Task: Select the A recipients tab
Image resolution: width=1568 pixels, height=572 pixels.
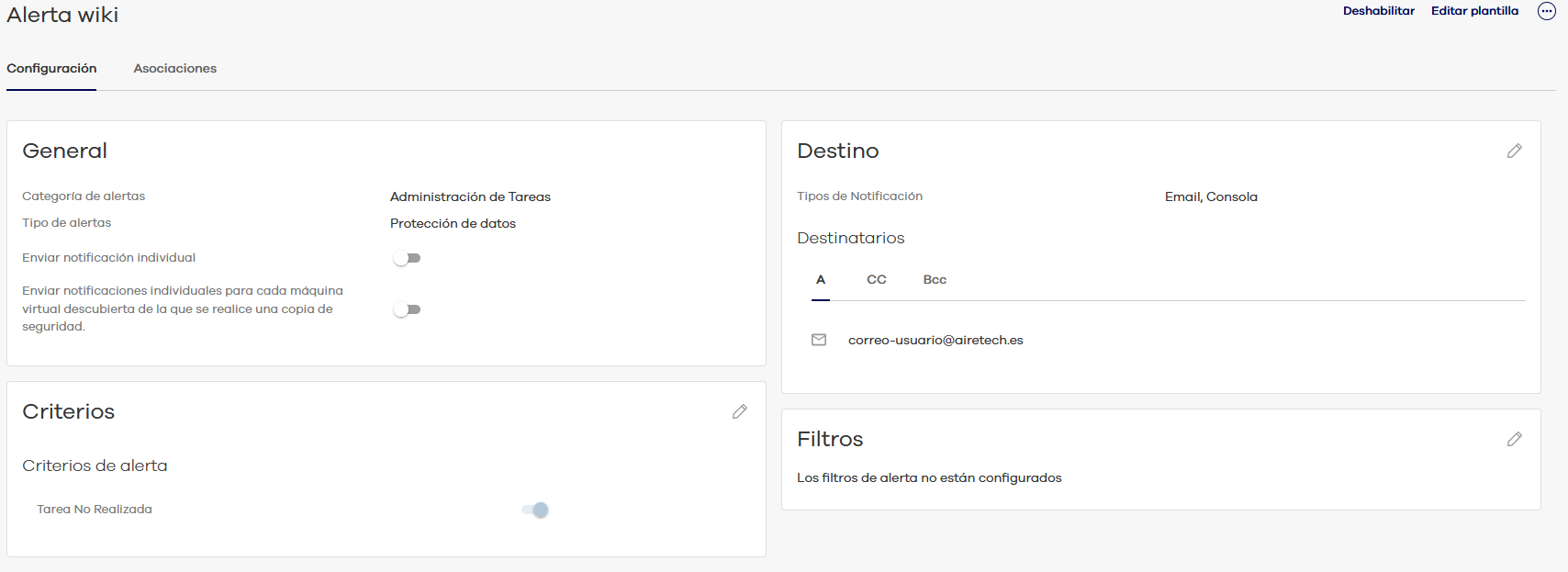Action: (x=821, y=280)
